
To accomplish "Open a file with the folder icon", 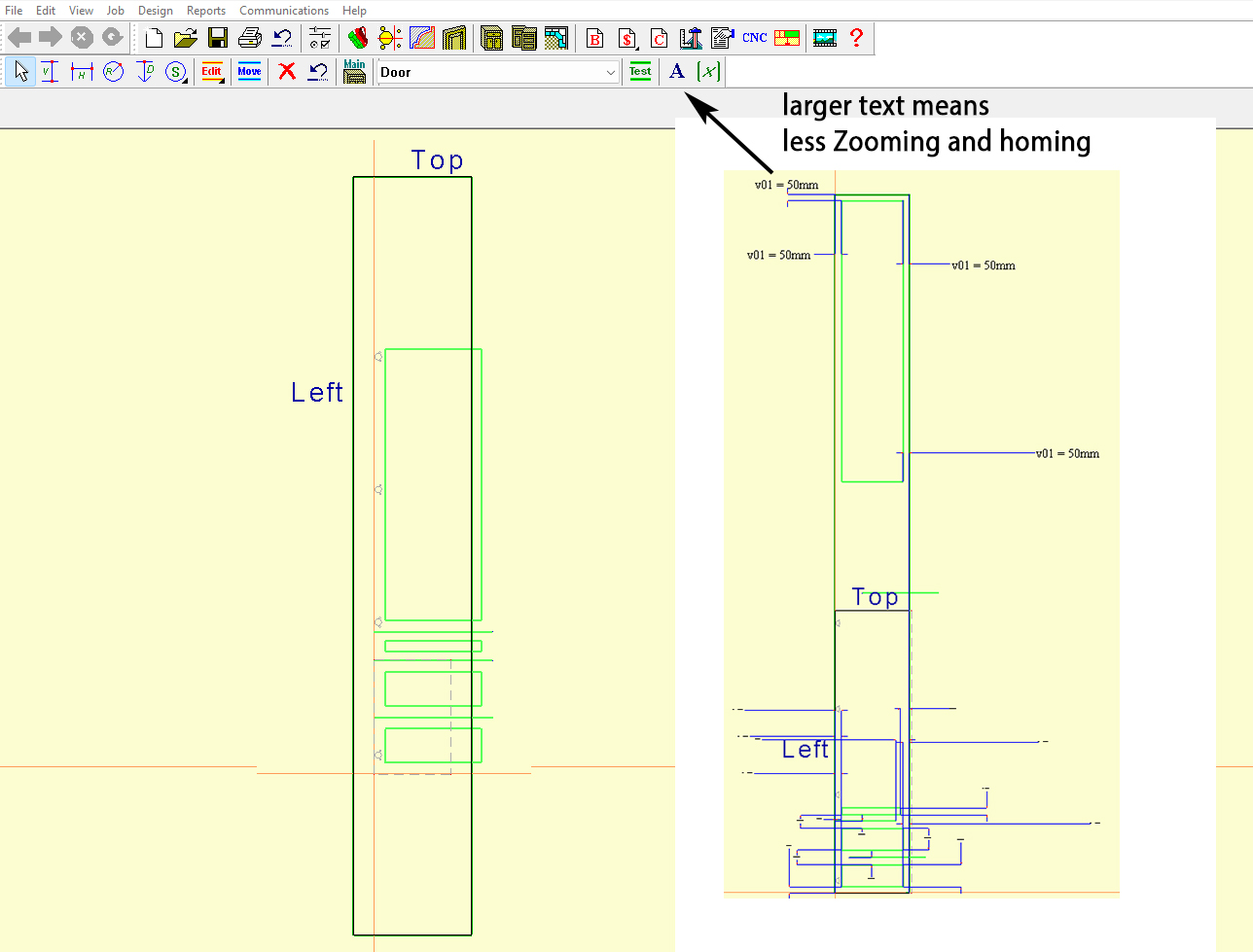I will coord(185,38).
